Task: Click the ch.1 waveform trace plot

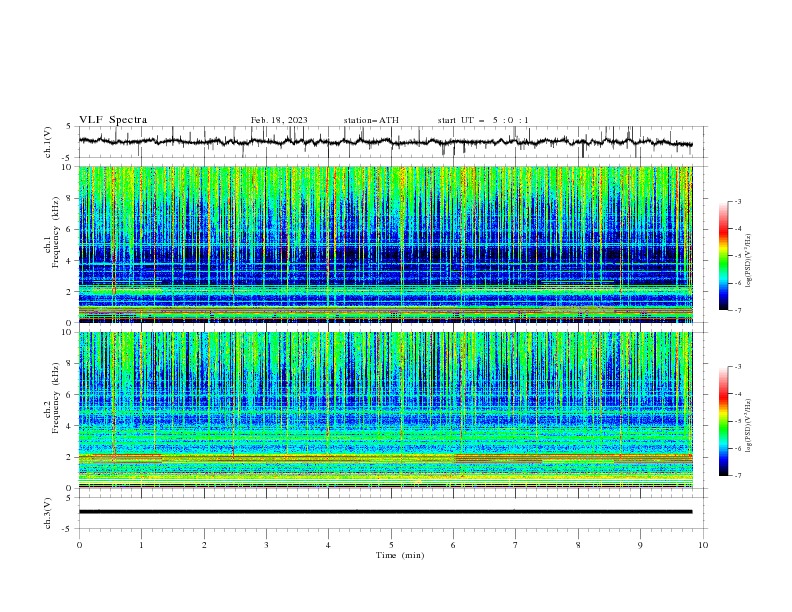Action: (x=385, y=142)
